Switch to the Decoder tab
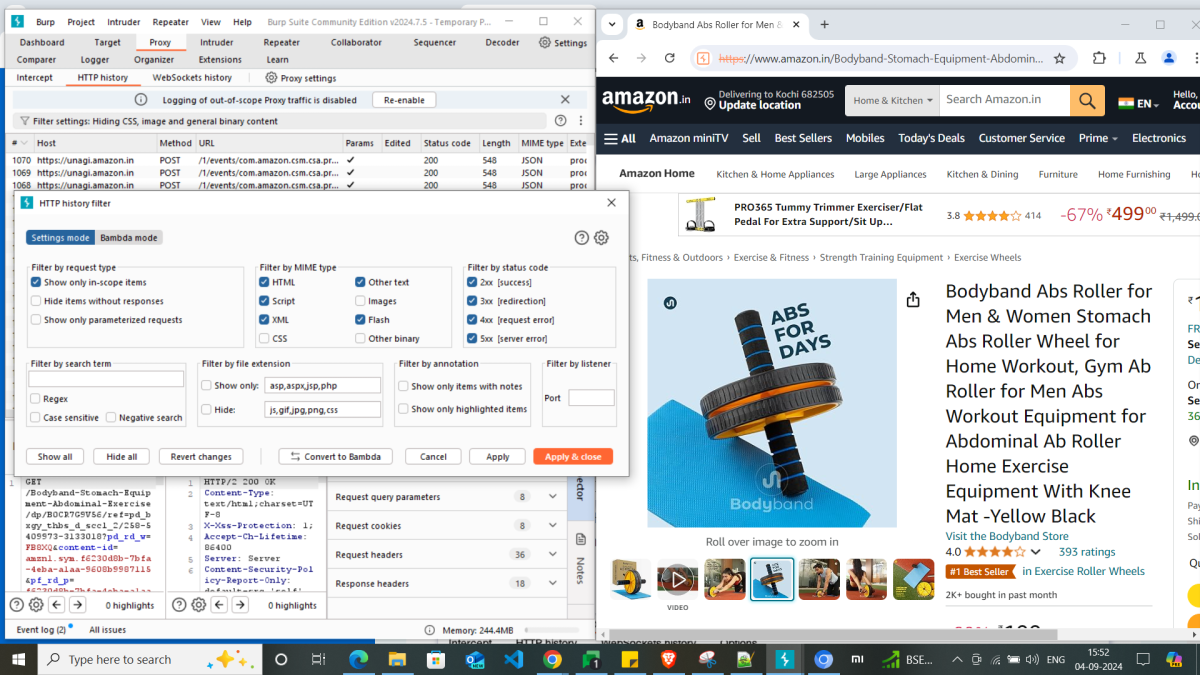 tap(502, 43)
